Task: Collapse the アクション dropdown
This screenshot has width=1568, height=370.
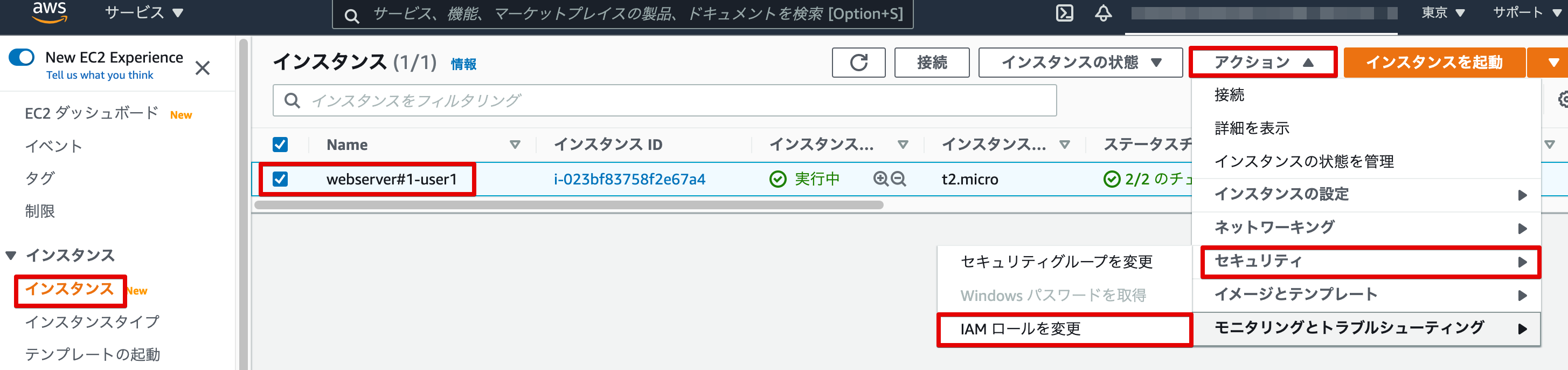Action: (1263, 62)
